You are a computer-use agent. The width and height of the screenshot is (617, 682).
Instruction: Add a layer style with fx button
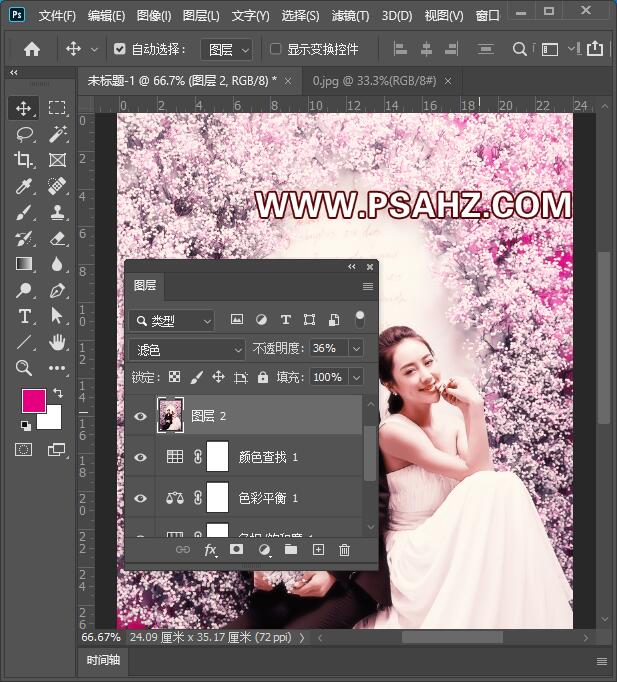[x=210, y=550]
